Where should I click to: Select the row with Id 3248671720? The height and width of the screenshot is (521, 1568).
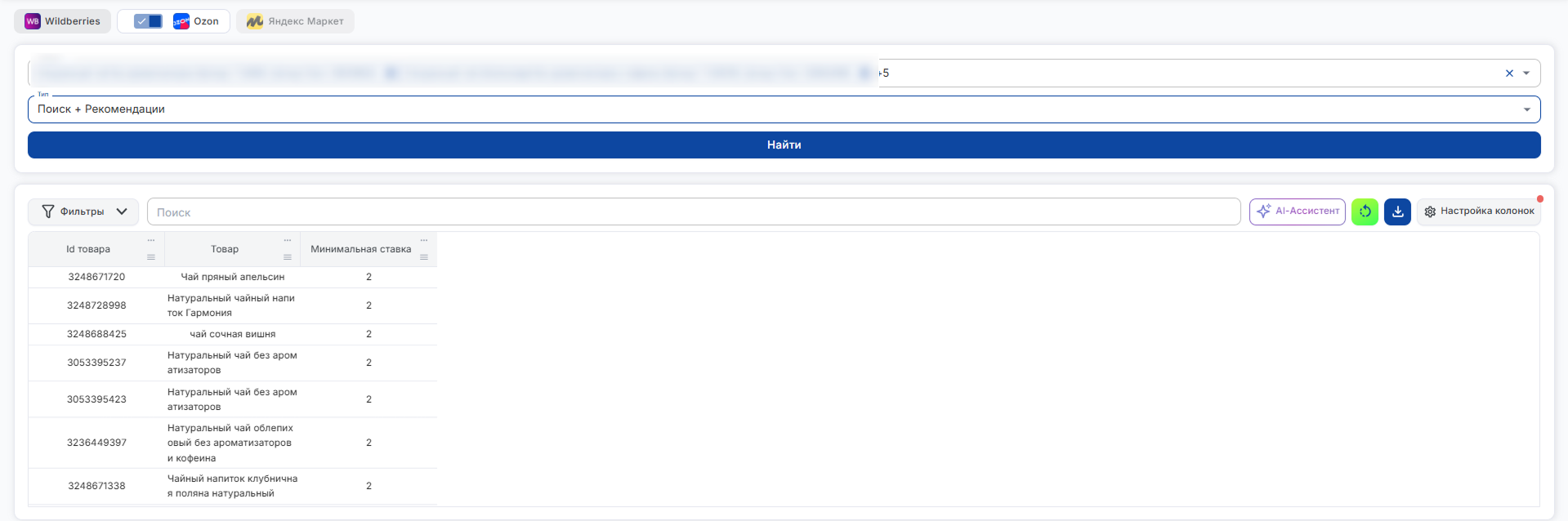pos(233,277)
